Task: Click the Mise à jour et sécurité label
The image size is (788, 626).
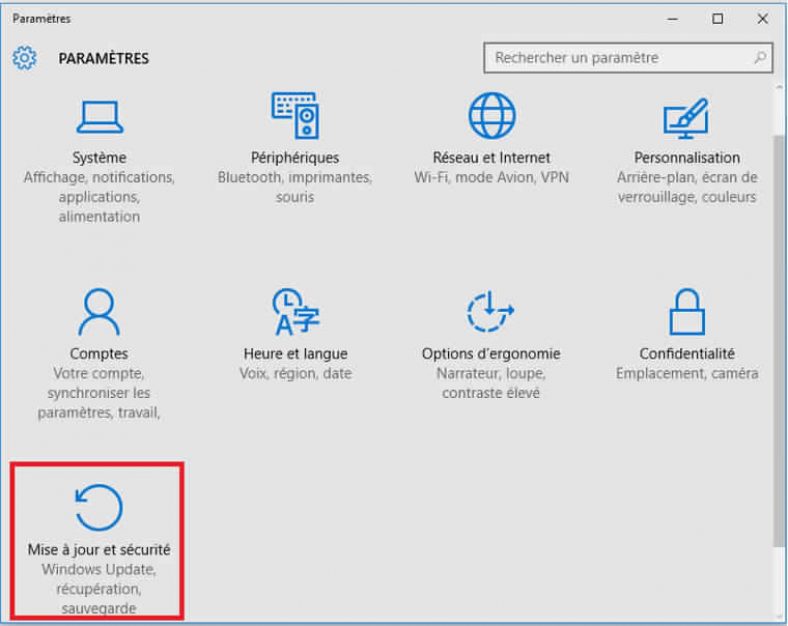Action: 99,550
